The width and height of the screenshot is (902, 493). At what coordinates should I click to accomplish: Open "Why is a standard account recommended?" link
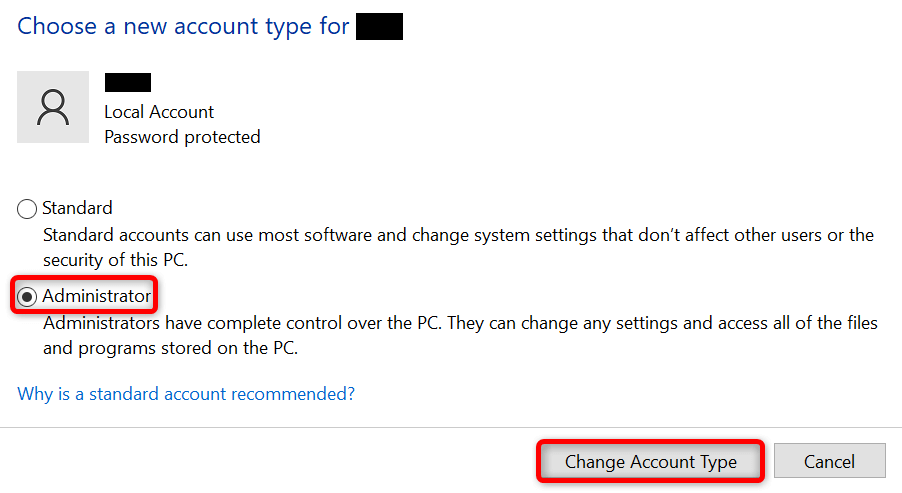186,394
